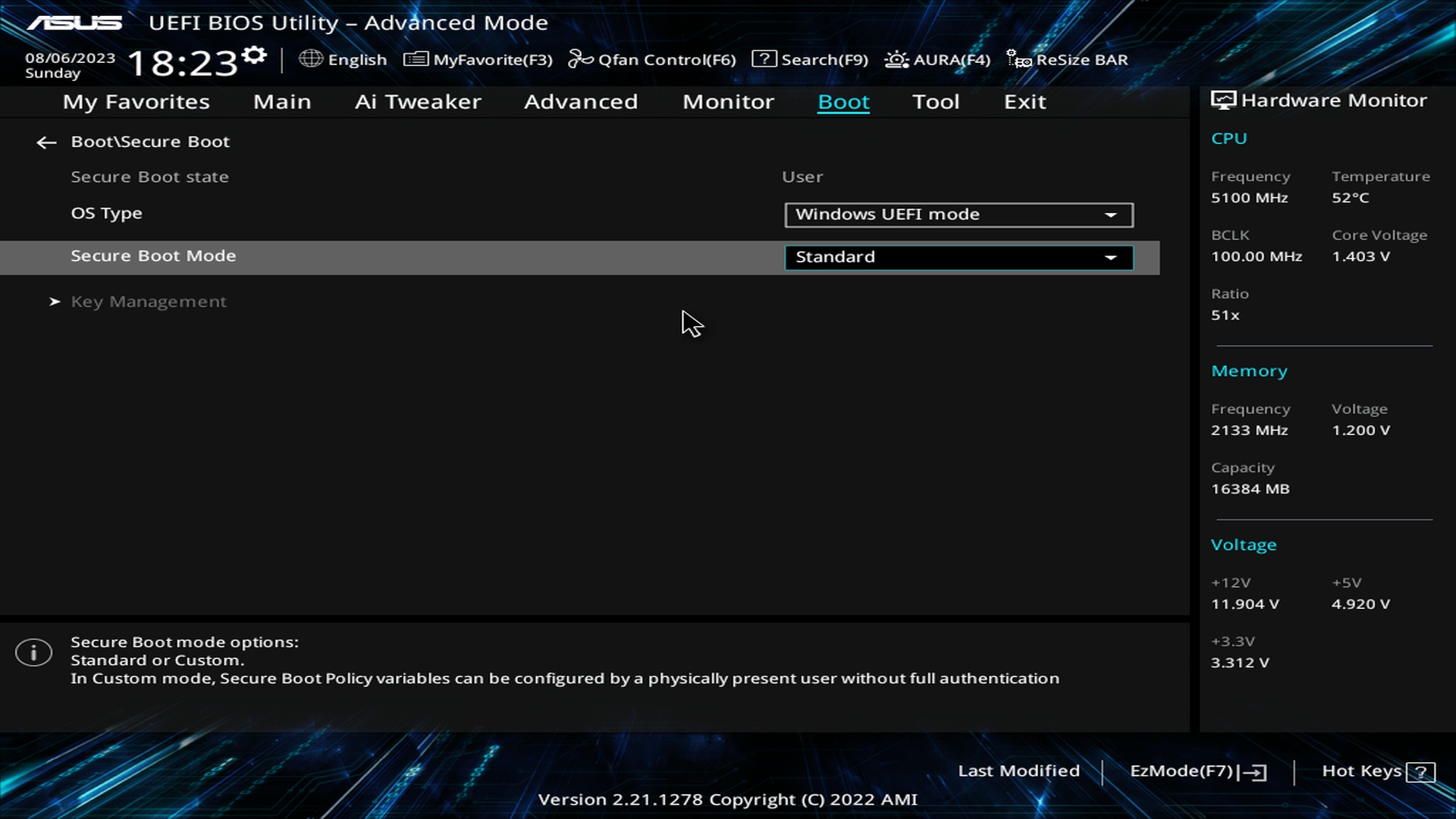Go to the Exit tab
Image resolution: width=1456 pixels, height=819 pixels.
[1025, 102]
